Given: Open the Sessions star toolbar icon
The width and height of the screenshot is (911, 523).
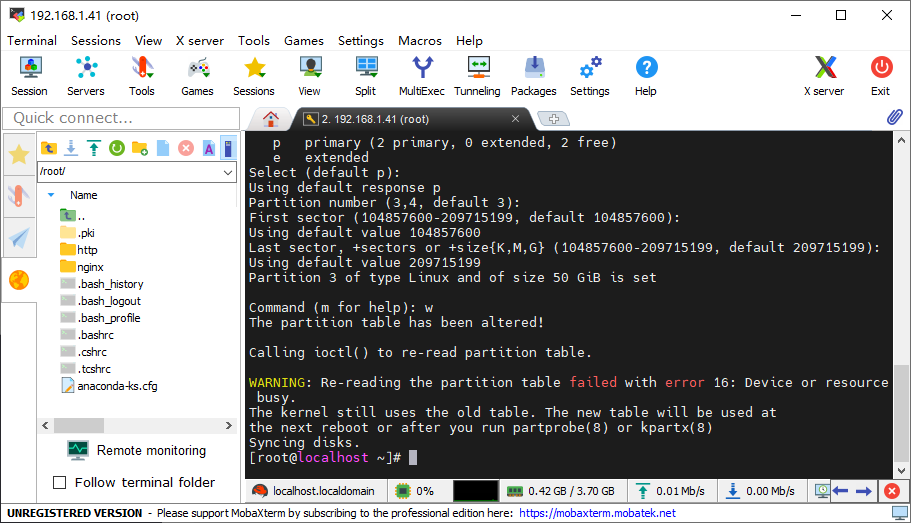Looking at the screenshot, I should (x=254, y=76).
